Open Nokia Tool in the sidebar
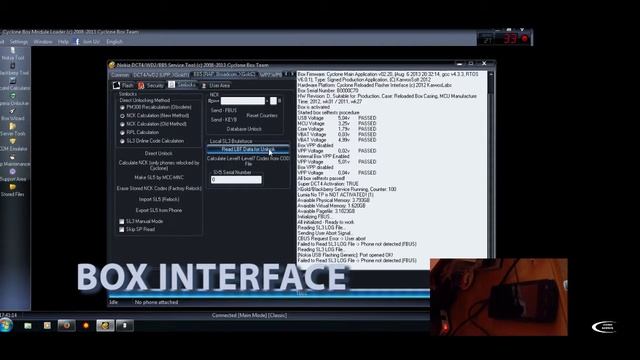This screenshot has width=640, height=360. point(13,53)
